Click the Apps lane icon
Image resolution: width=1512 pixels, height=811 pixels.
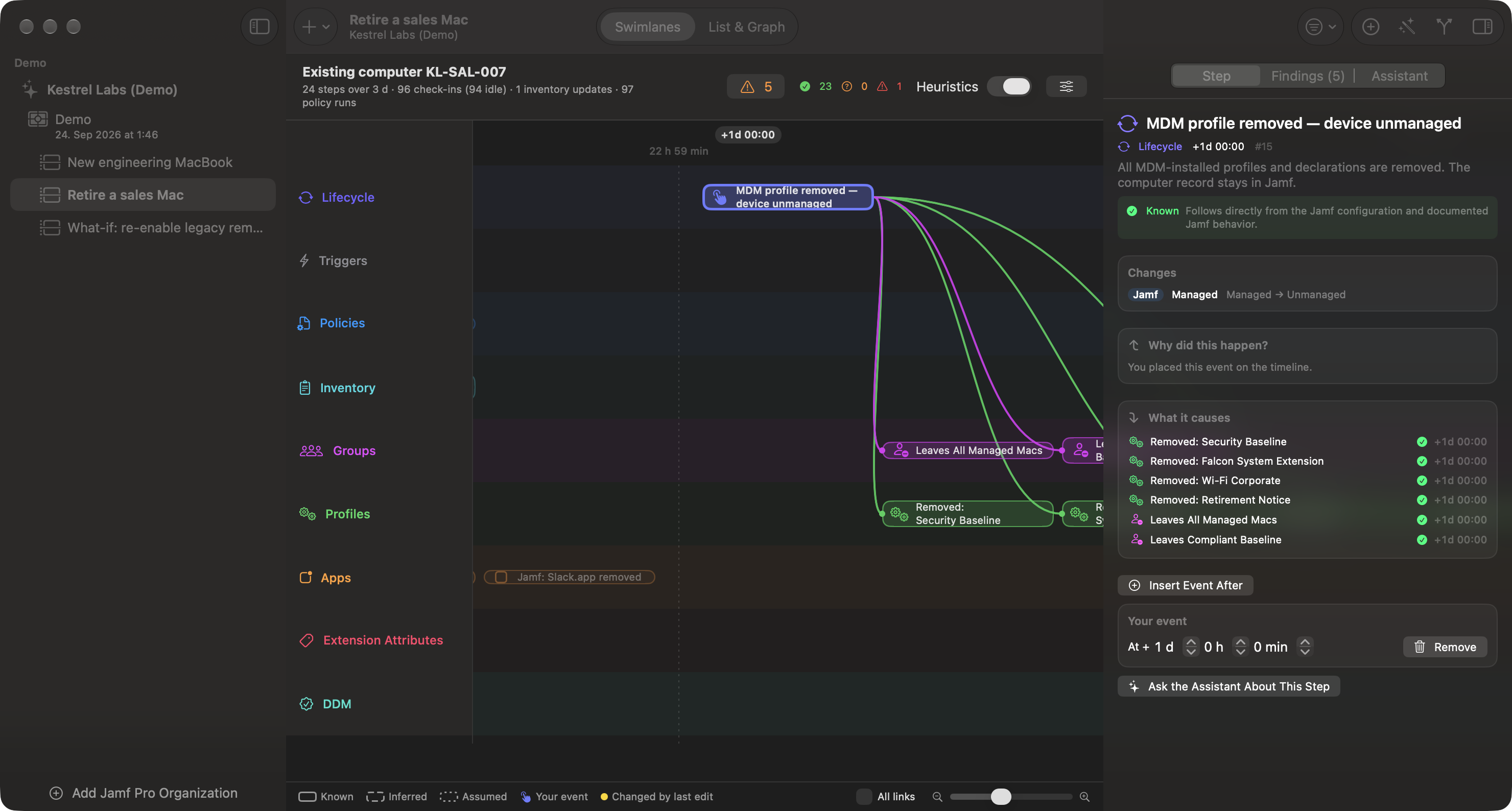[x=305, y=578]
